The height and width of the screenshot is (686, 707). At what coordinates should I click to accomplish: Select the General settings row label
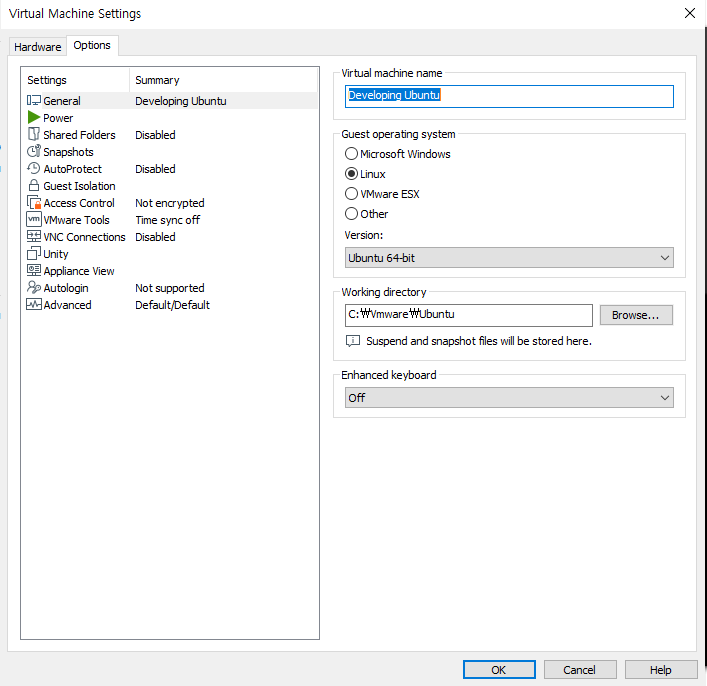(x=62, y=101)
